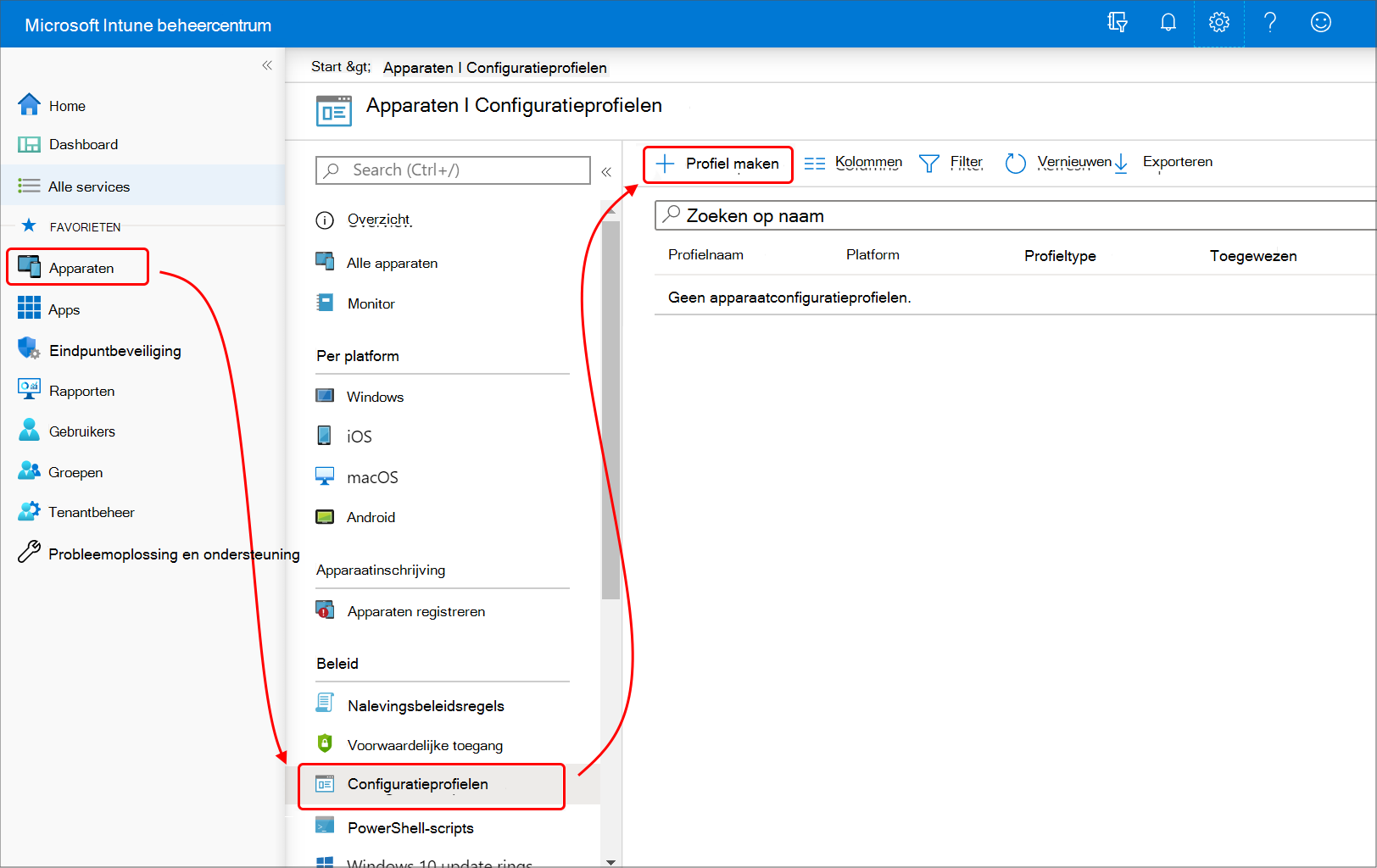Image resolution: width=1377 pixels, height=868 pixels.
Task: Click the Rapporten monitor icon
Action: [29, 389]
